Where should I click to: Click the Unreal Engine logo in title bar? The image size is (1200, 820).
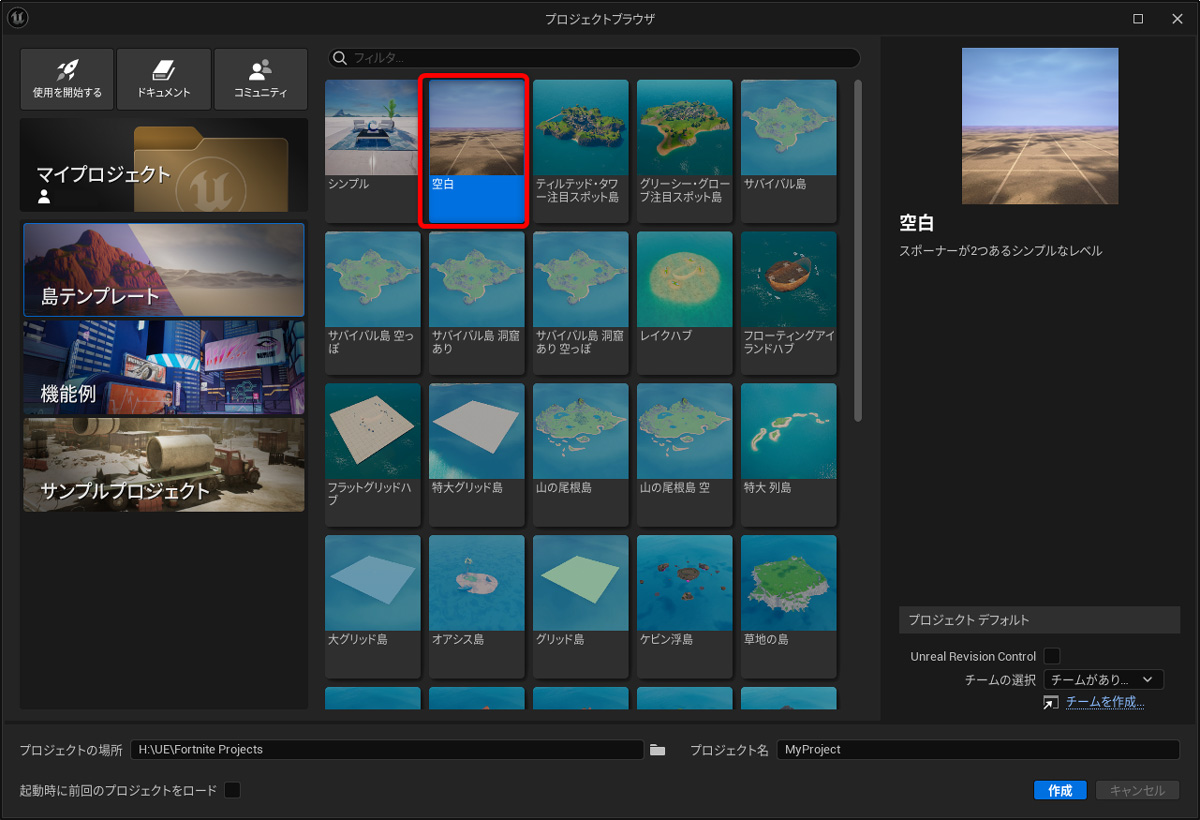(17, 18)
